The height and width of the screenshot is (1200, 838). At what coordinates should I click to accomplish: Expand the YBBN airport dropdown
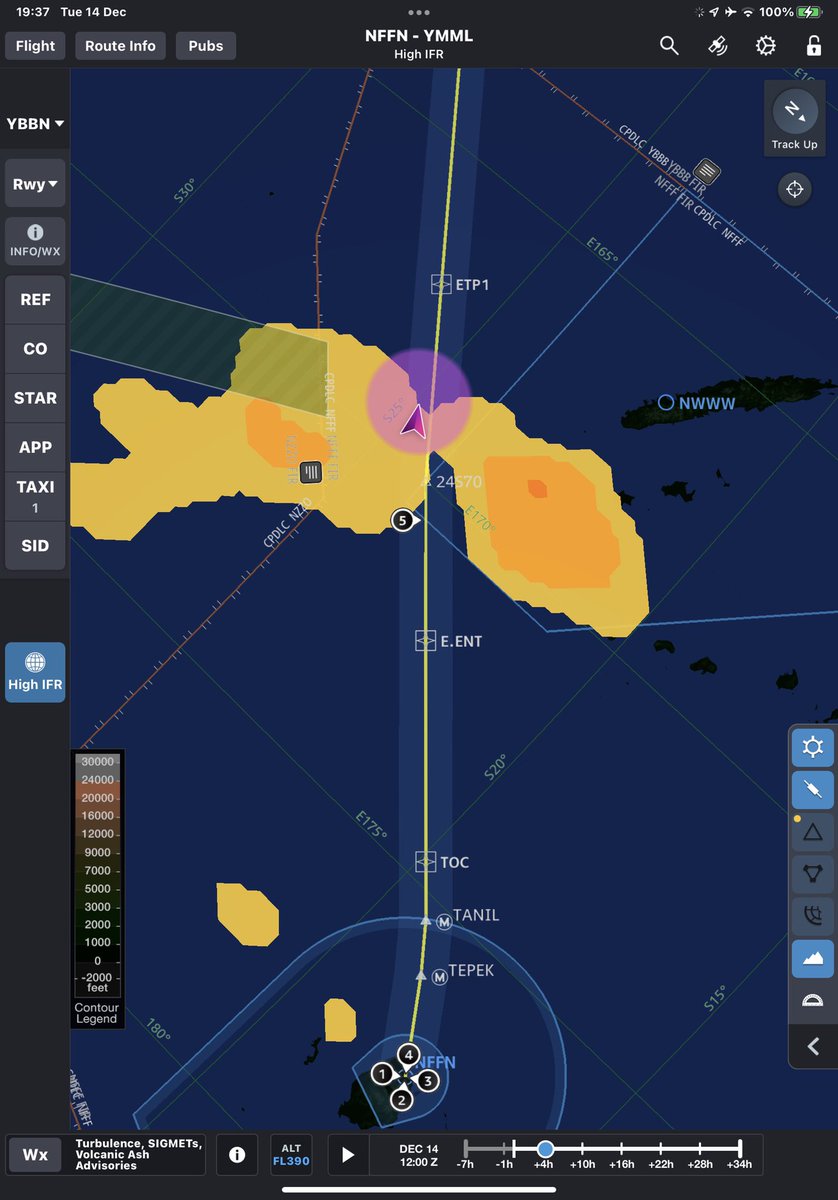pos(35,123)
